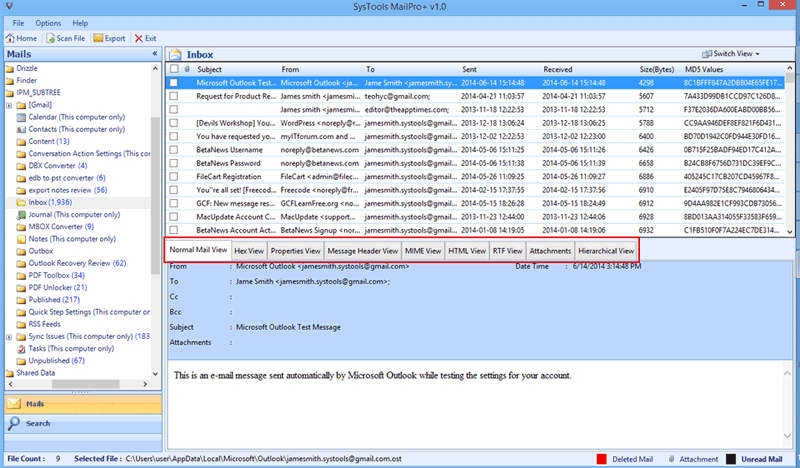Viewport: 800px width, 468px height.
Task: Switch to the MIME View tab
Action: (423, 251)
